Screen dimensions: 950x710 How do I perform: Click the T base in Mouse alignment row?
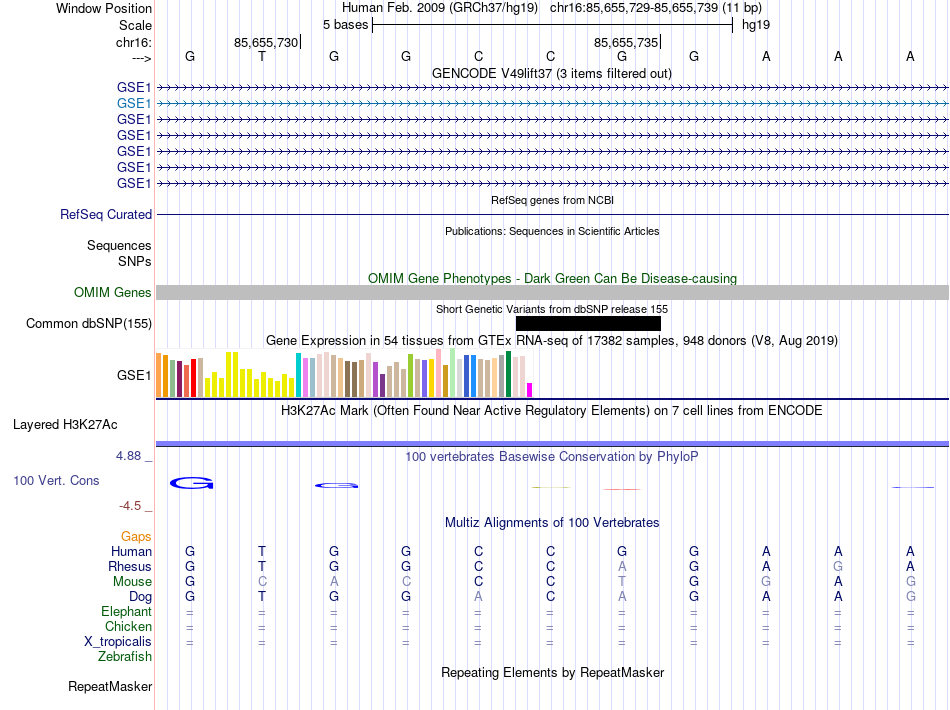coord(622,582)
